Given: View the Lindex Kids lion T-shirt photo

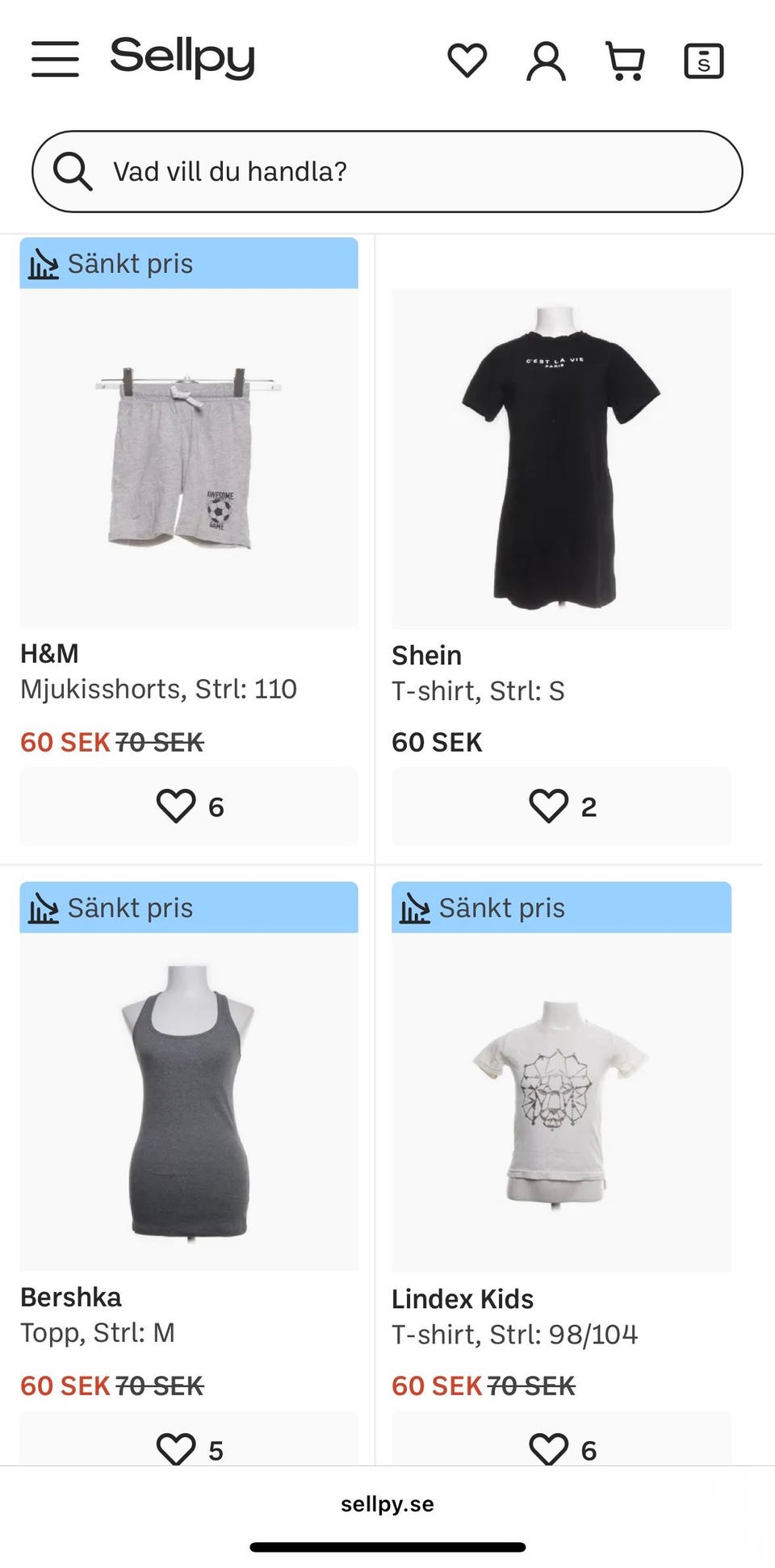Looking at the screenshot, I should 561,1102.
